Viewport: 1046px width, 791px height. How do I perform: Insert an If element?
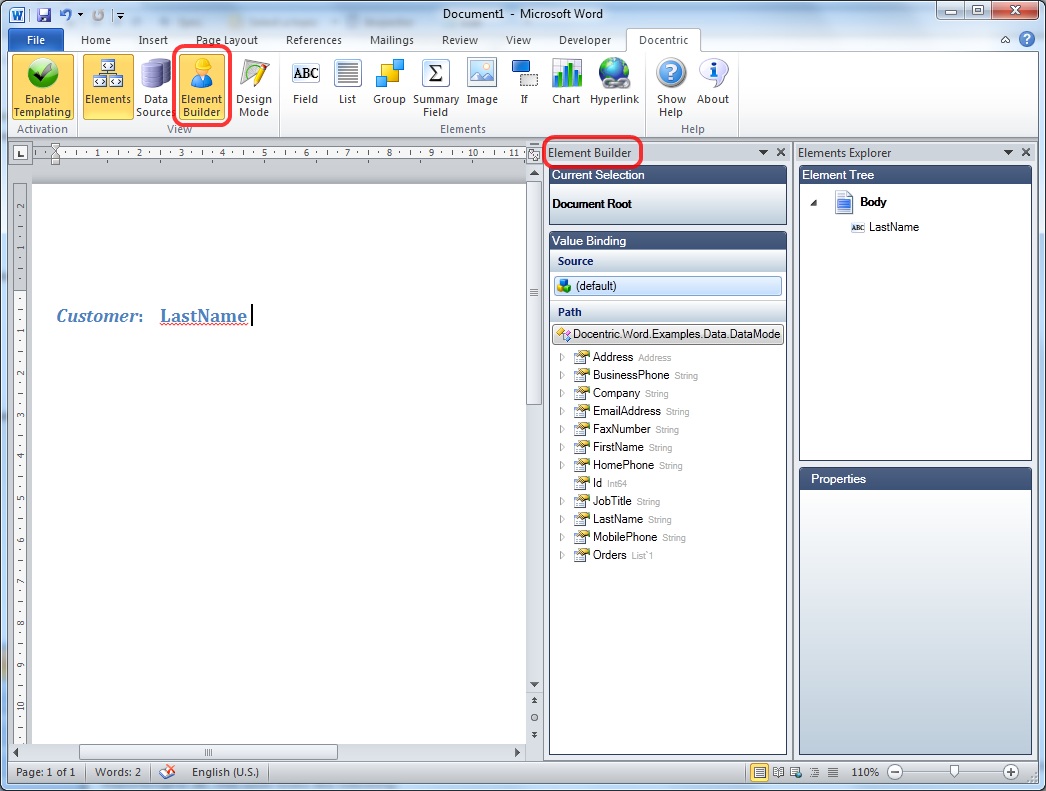(x=524, y=83)
